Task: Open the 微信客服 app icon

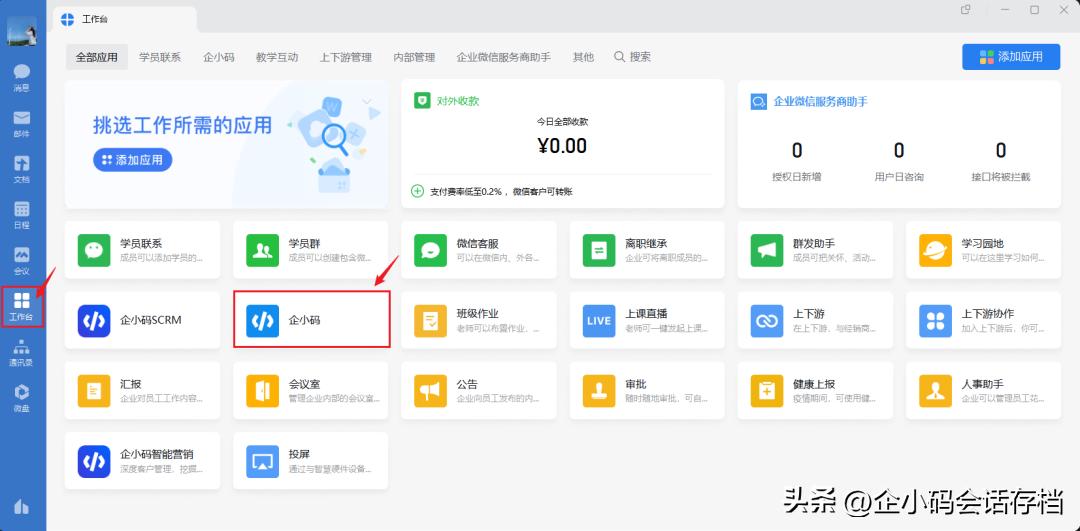Action: click(x=430, y=250)
